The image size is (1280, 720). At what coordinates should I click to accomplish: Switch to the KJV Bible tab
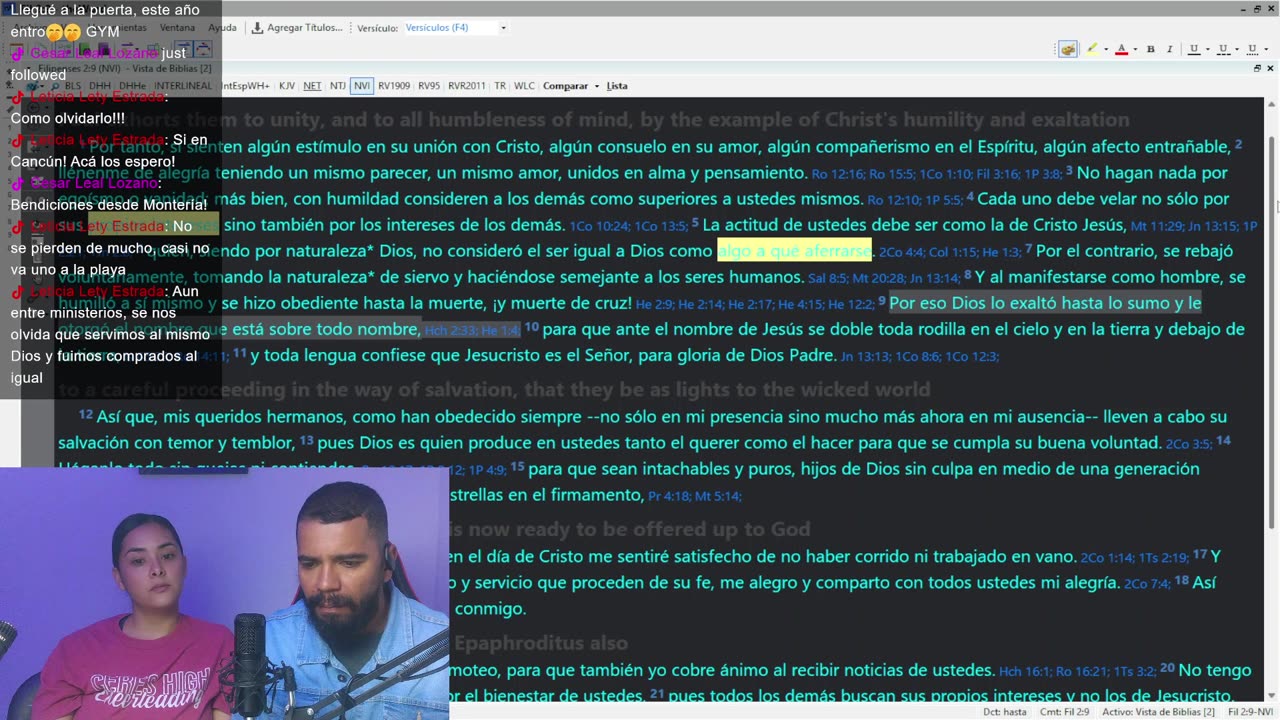pos(287,86)
